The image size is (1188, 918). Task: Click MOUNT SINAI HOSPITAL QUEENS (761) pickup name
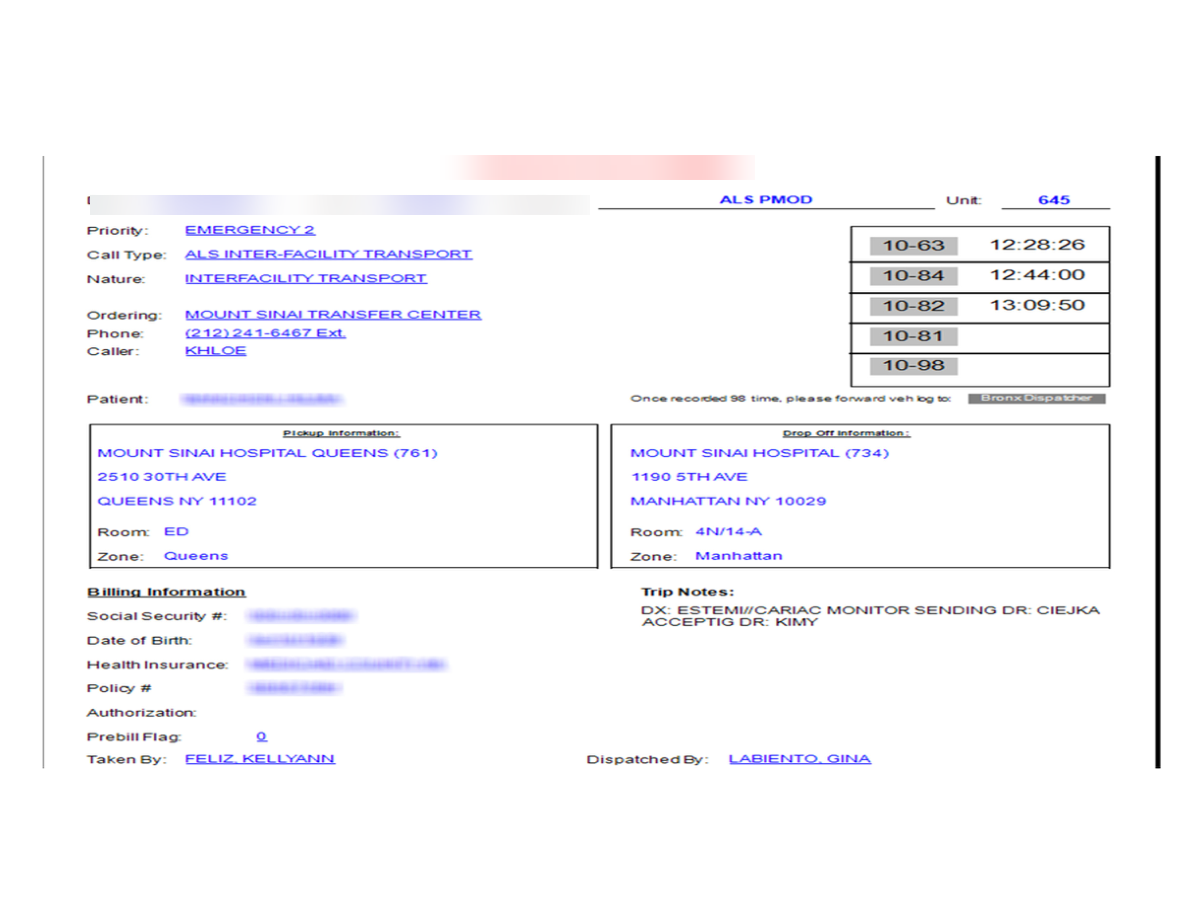point(267,453)
